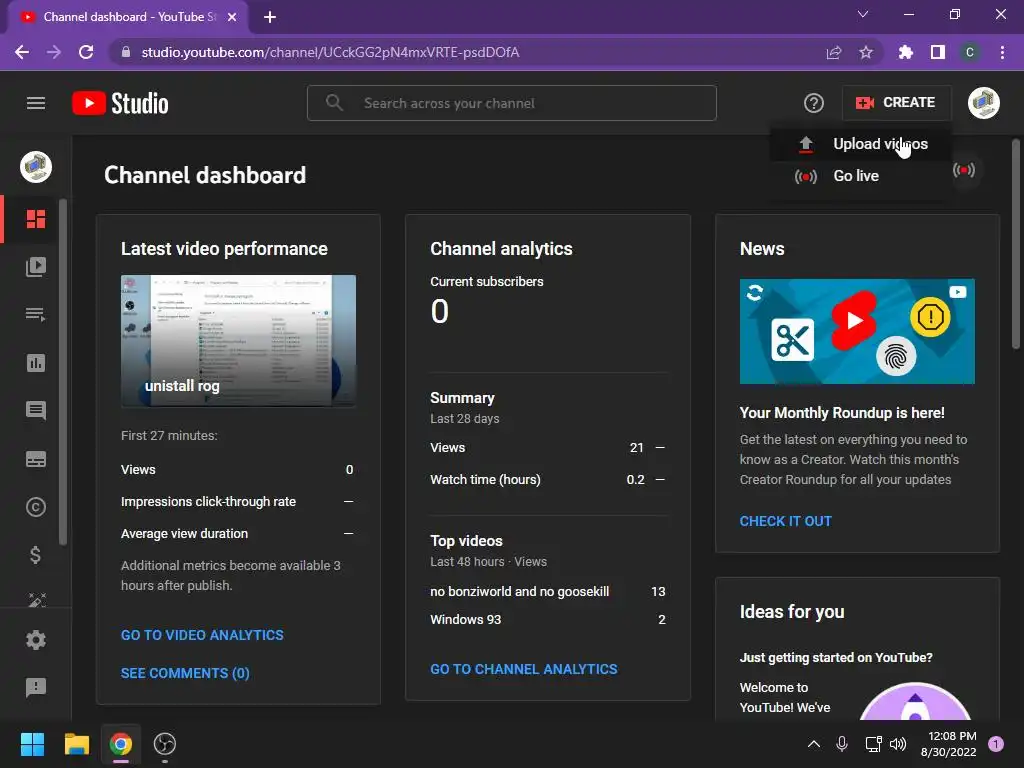Click 'Your Monthly Roundup is here!' heading
The image size is (1024, 768).
842,413
